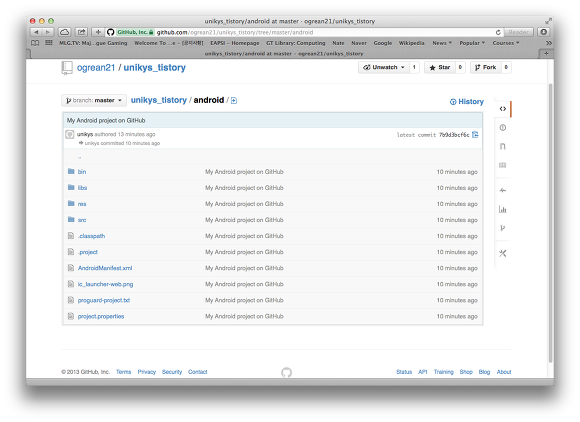The height and width of the screenshot is (422, 580).
Task: Open a new tab with plus button
Action: [x=546, y=54]
